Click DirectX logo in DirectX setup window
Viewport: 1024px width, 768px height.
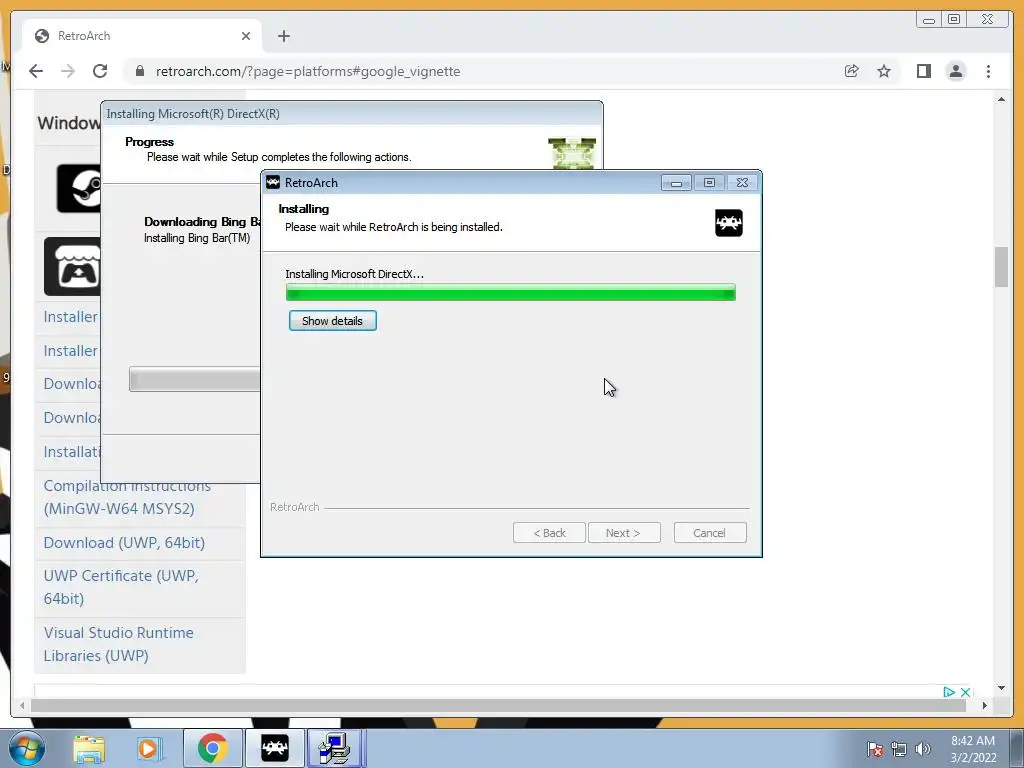[571, 153]
